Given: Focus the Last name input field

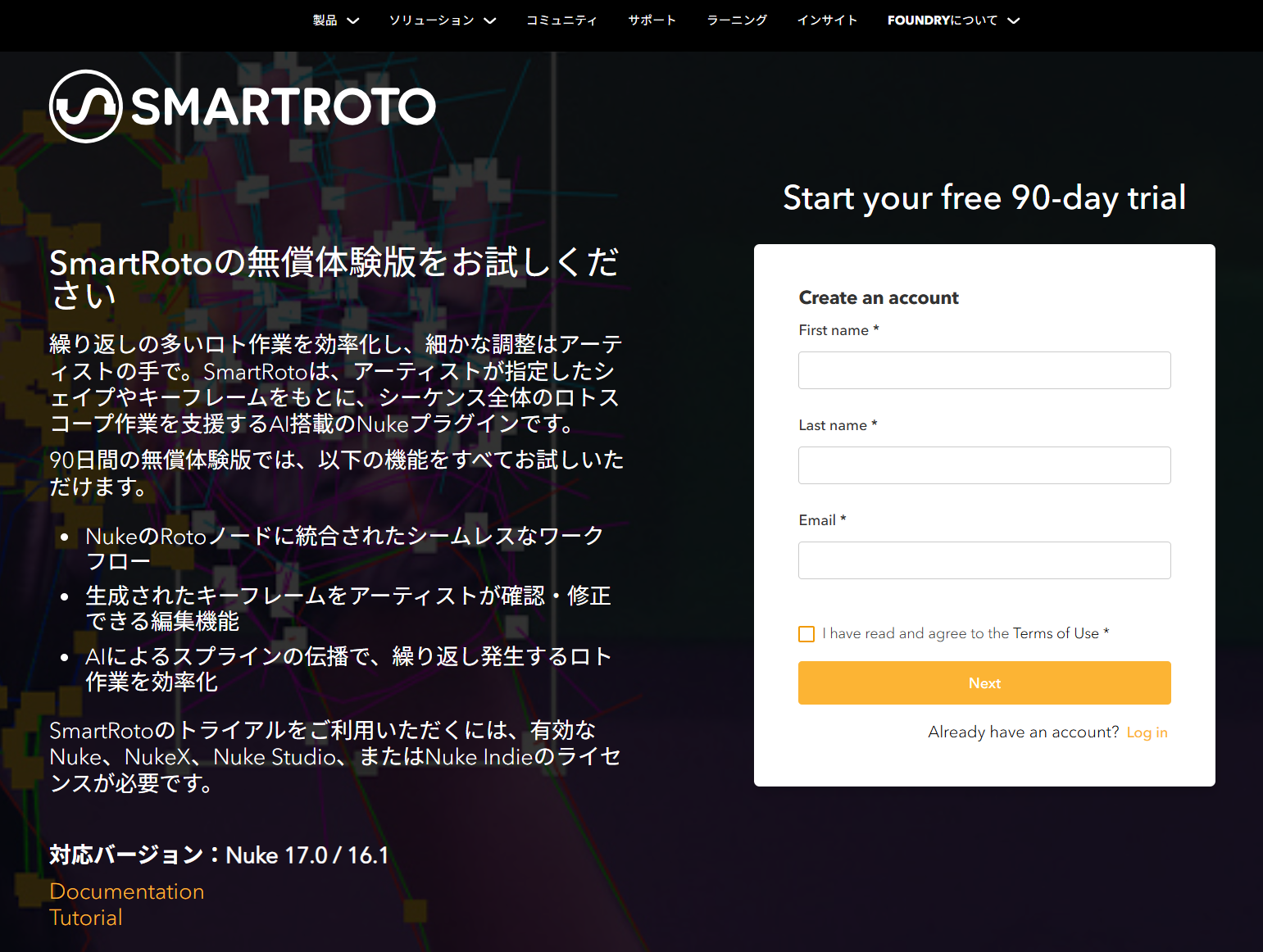Looking at the screenshot, I should [x=984, y=465].
